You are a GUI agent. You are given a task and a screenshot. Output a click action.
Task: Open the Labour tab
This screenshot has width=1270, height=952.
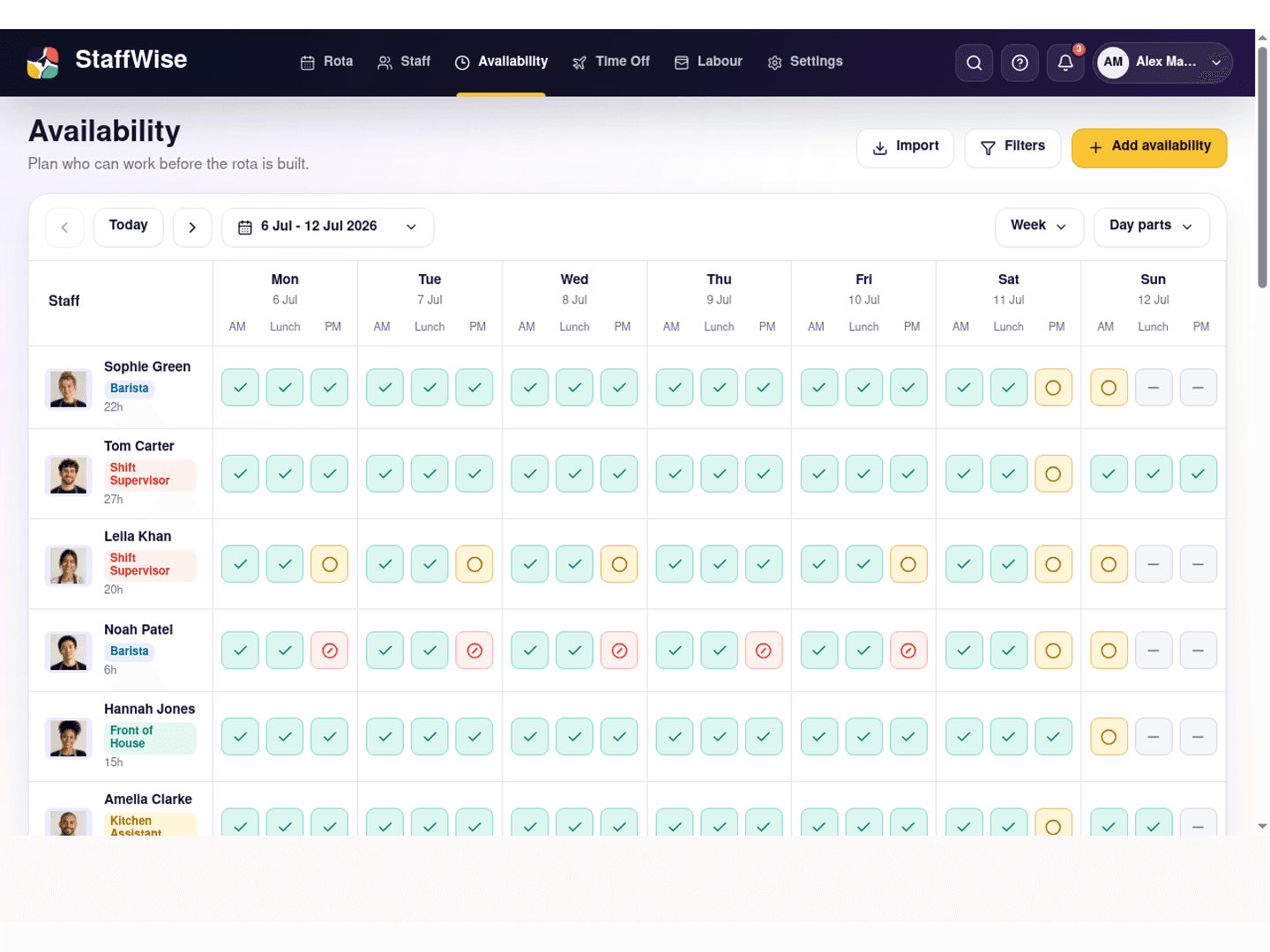(708, 62)
